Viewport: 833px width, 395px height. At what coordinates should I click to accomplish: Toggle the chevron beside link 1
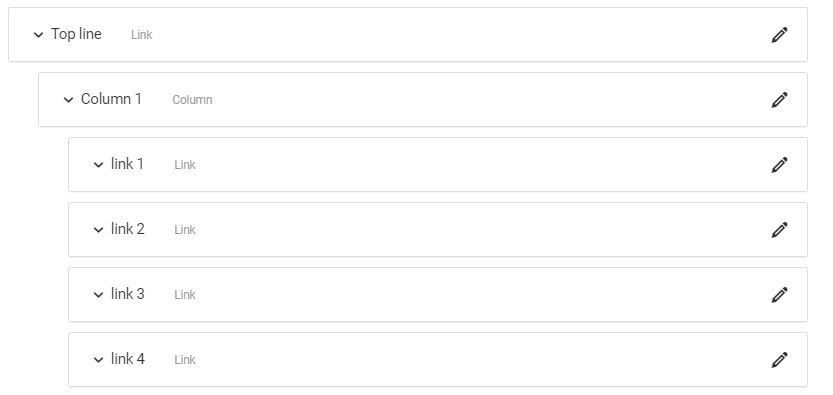[98, 165]
